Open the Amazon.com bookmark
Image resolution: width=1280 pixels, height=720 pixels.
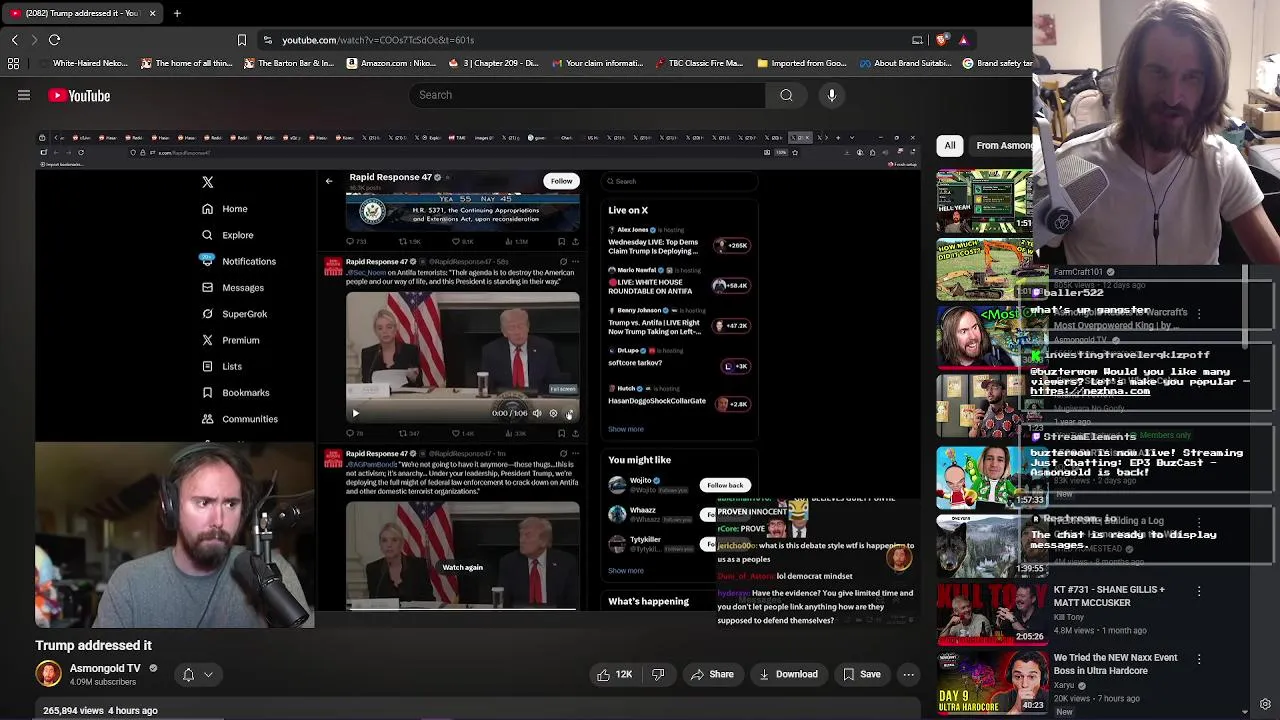391,63
